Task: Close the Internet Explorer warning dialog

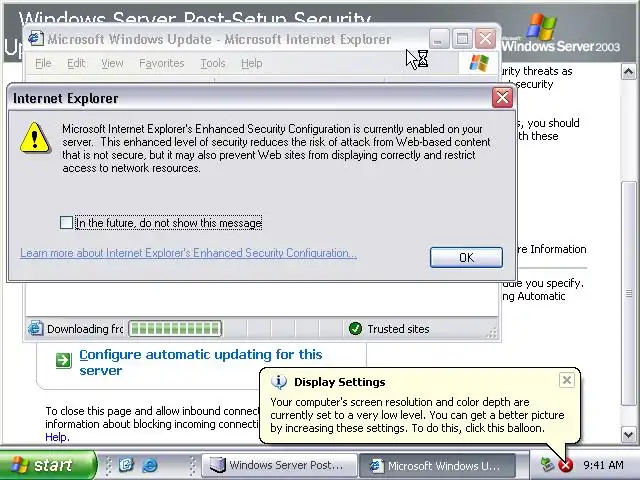Action: pyautogui.click(x=502, y=98)
